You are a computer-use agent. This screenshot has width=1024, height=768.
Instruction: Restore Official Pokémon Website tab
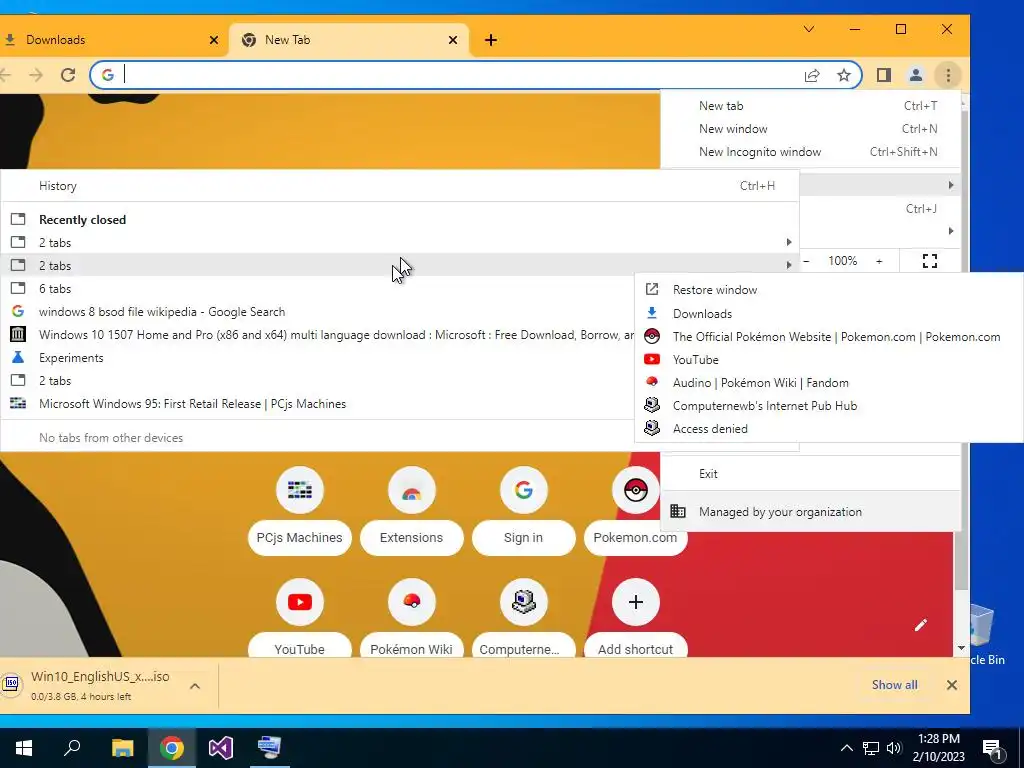(829, 336)
